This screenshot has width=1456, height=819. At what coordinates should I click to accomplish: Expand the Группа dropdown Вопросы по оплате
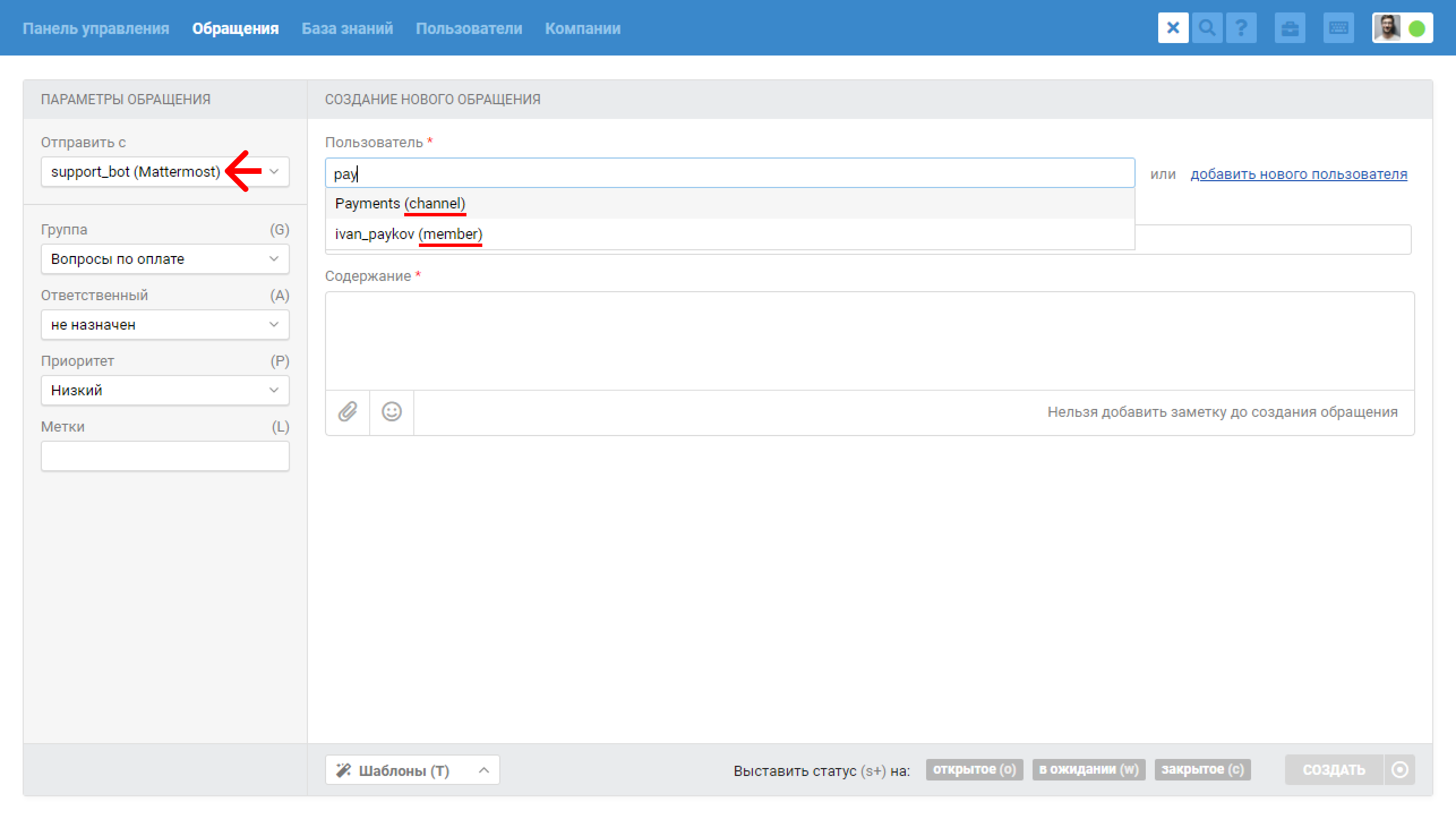165,259
